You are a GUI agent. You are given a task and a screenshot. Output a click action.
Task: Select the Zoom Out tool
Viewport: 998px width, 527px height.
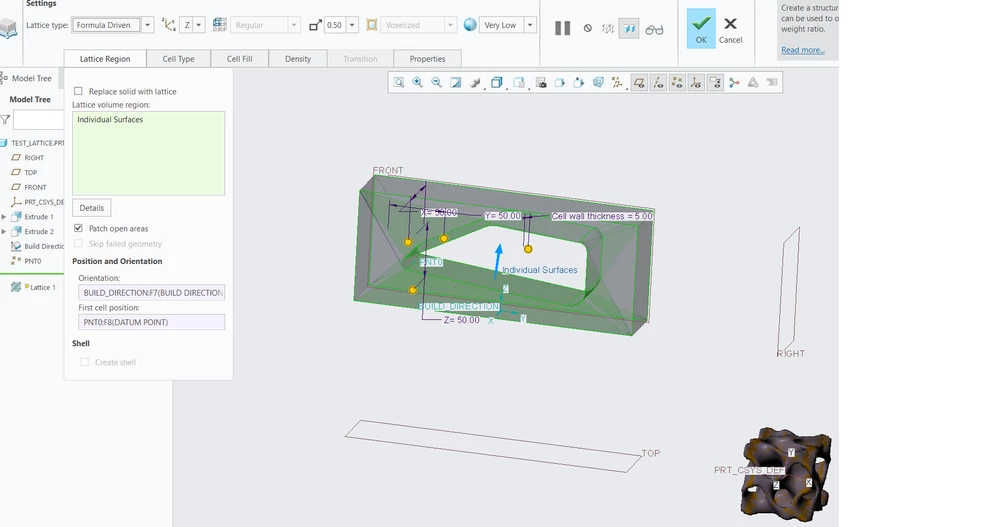[437, 83]
